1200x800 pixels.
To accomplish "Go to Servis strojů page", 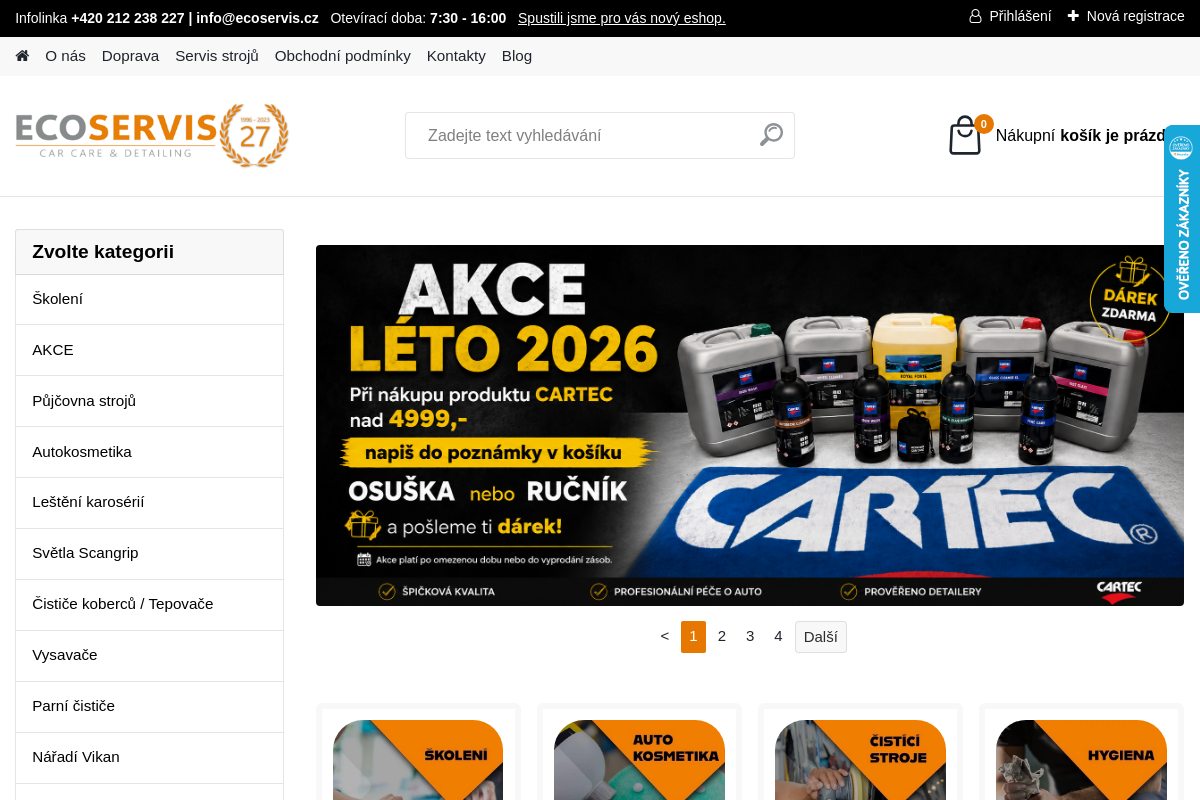I will point(217,56).
